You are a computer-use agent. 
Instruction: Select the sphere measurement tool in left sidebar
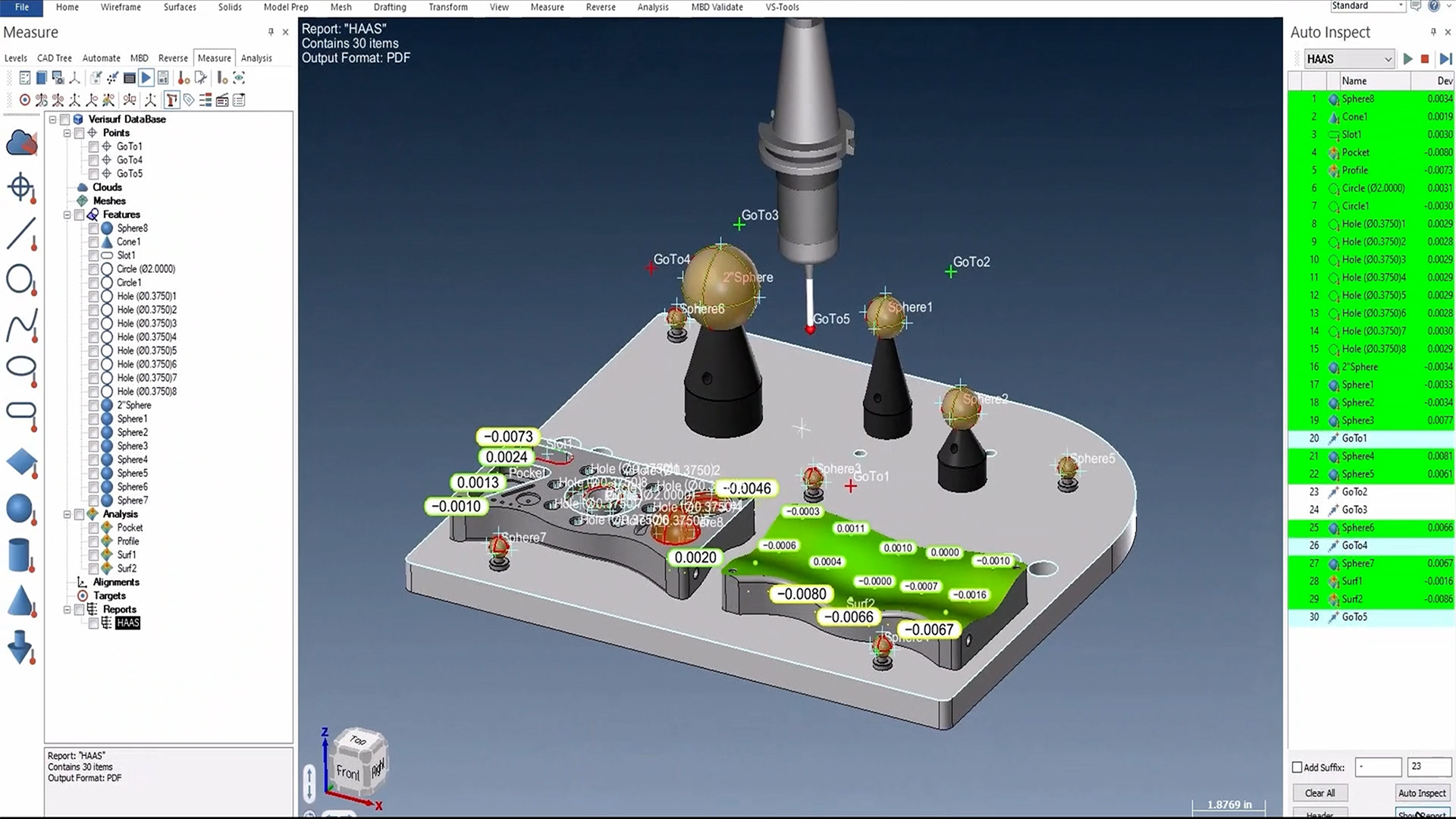pyautogui.click(x=20, y=509)
